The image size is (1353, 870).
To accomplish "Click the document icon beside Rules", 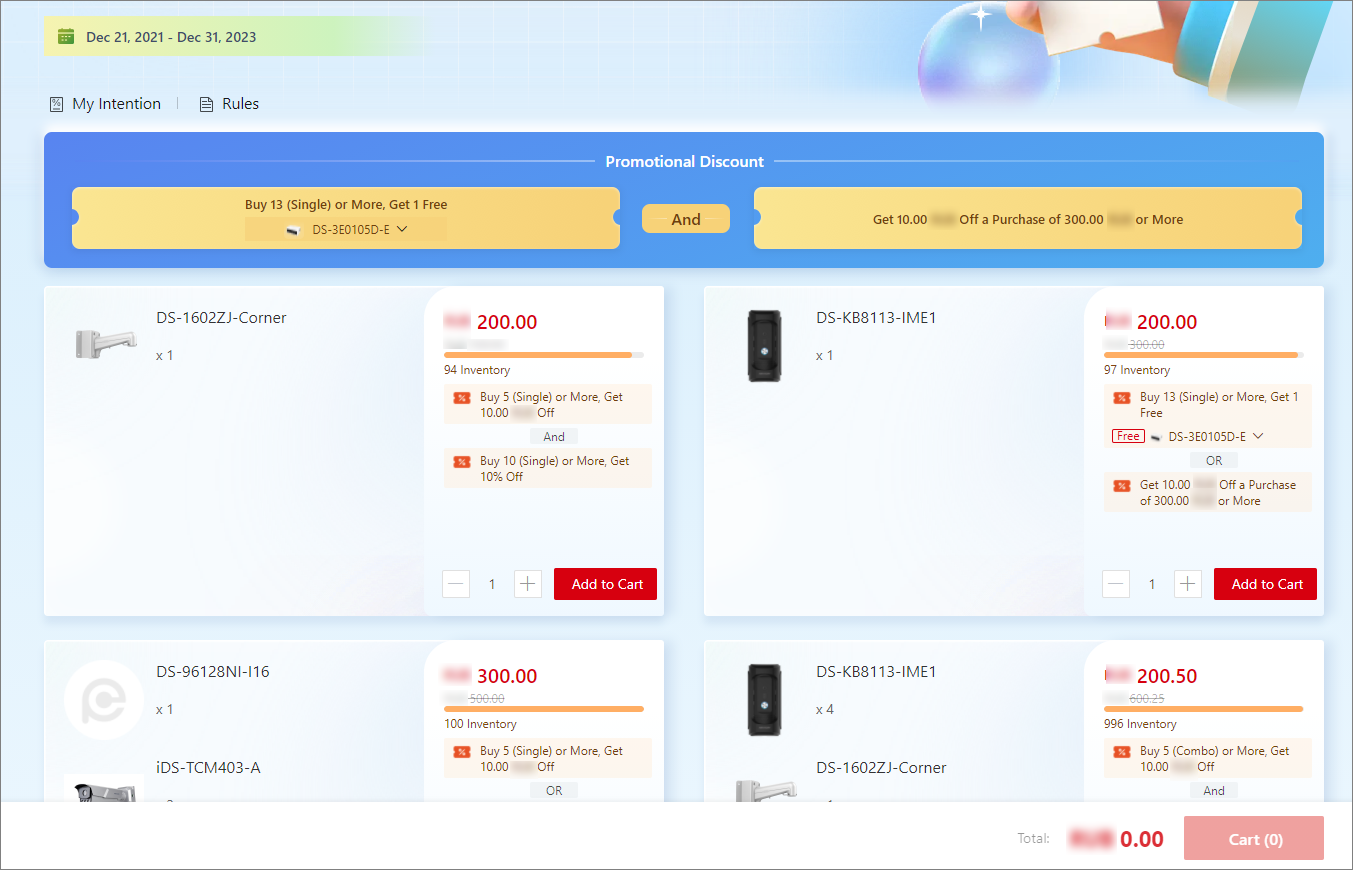I will pos(207,104).
